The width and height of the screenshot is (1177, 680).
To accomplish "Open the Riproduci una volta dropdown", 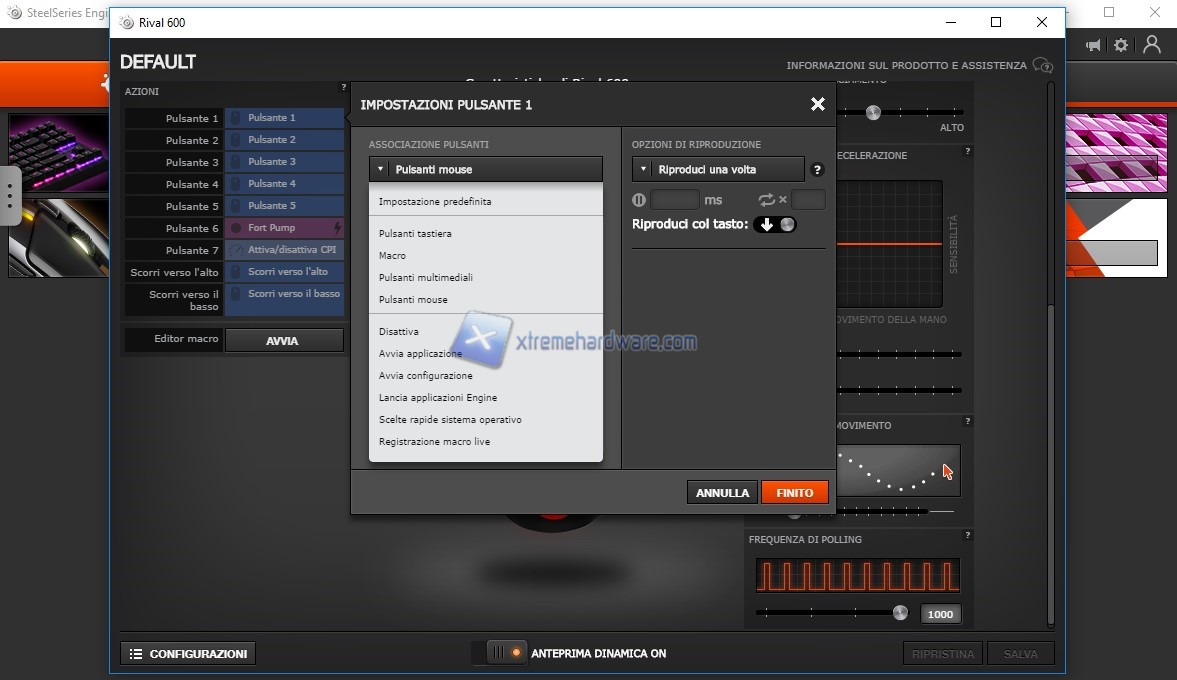I will 718,169.
